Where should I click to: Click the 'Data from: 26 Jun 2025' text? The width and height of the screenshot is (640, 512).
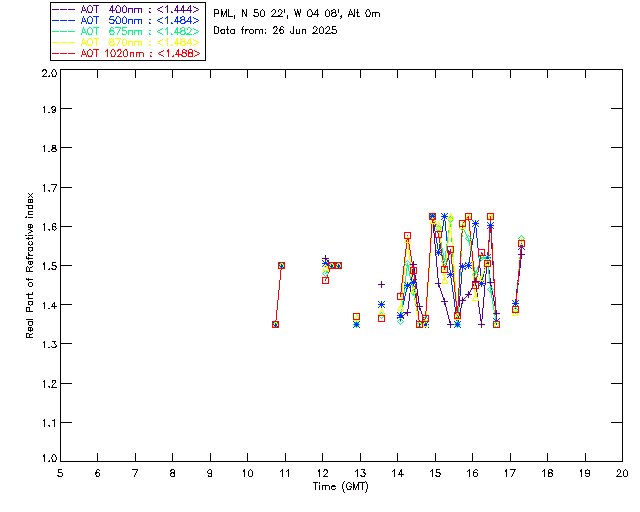pyautogui.click(x=275, y=30)
